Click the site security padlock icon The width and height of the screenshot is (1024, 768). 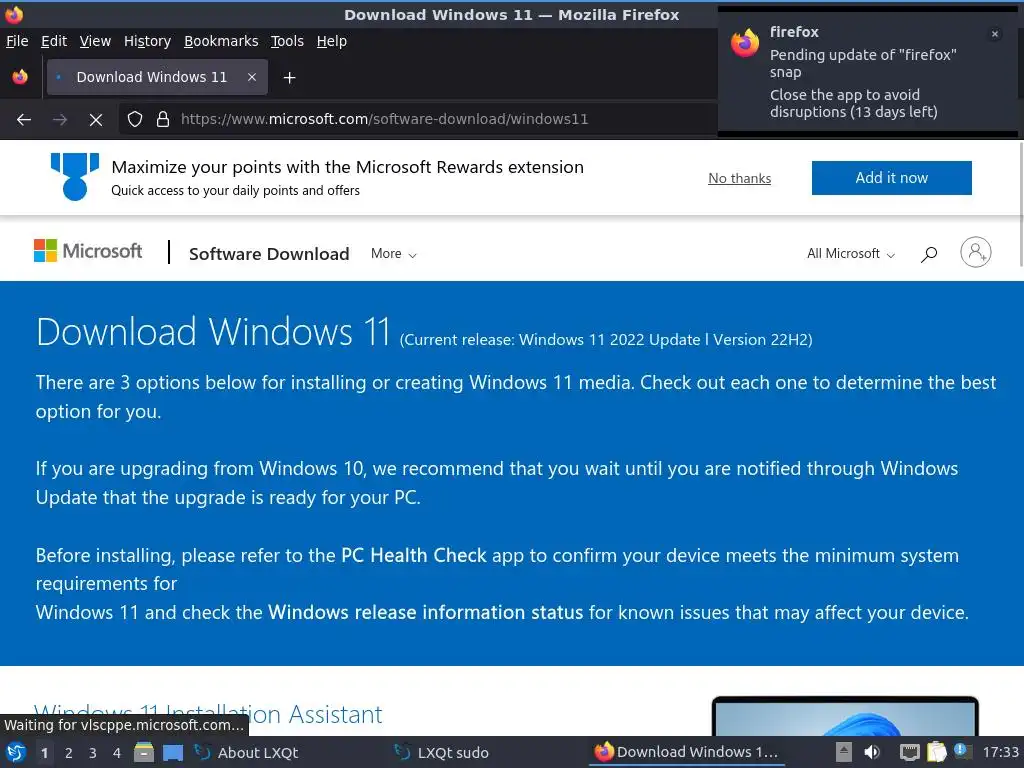(163, 120)
